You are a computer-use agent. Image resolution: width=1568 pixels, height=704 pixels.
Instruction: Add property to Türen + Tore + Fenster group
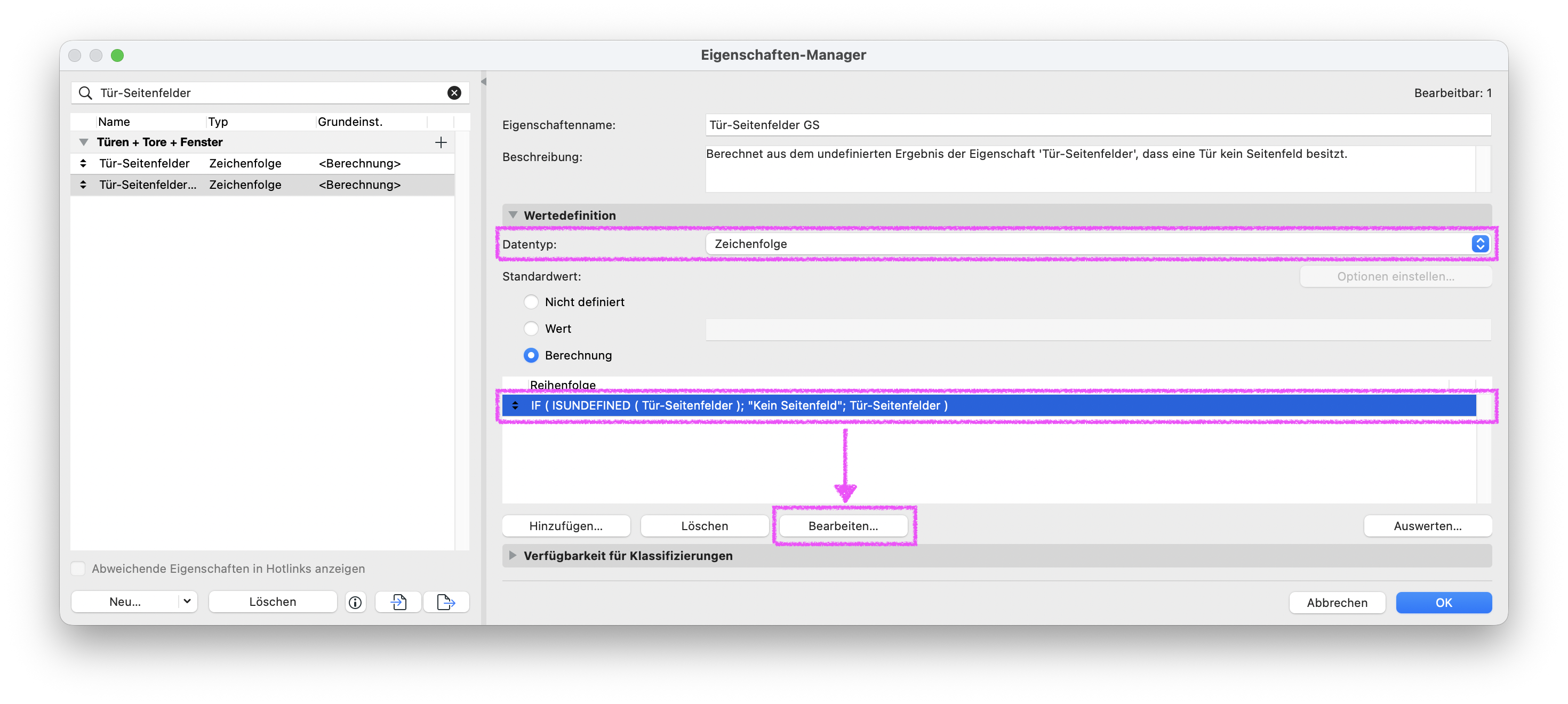[441, 142]
